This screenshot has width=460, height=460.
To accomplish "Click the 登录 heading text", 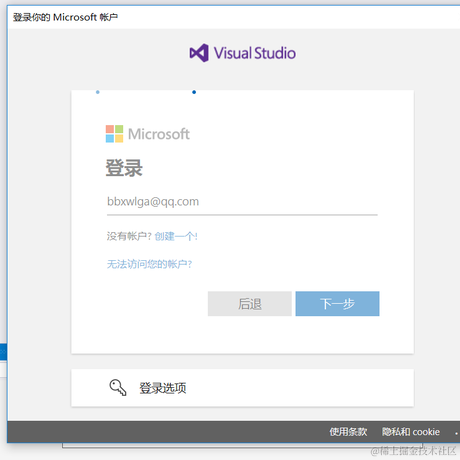I will tap(124, 168).
